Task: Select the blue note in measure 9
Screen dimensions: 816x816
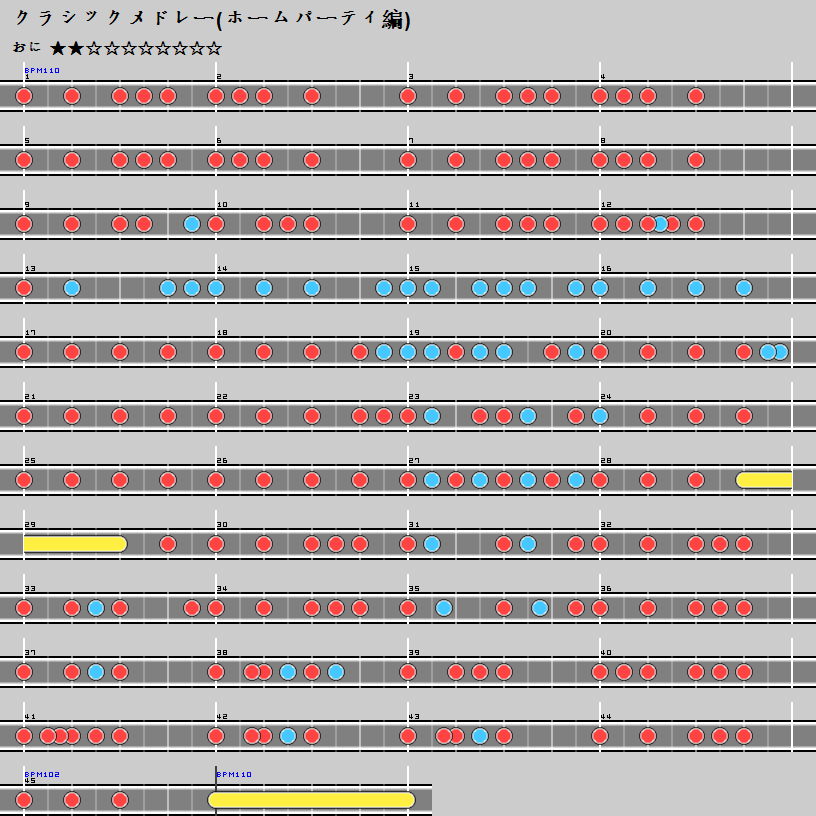Action: [192, 224]
